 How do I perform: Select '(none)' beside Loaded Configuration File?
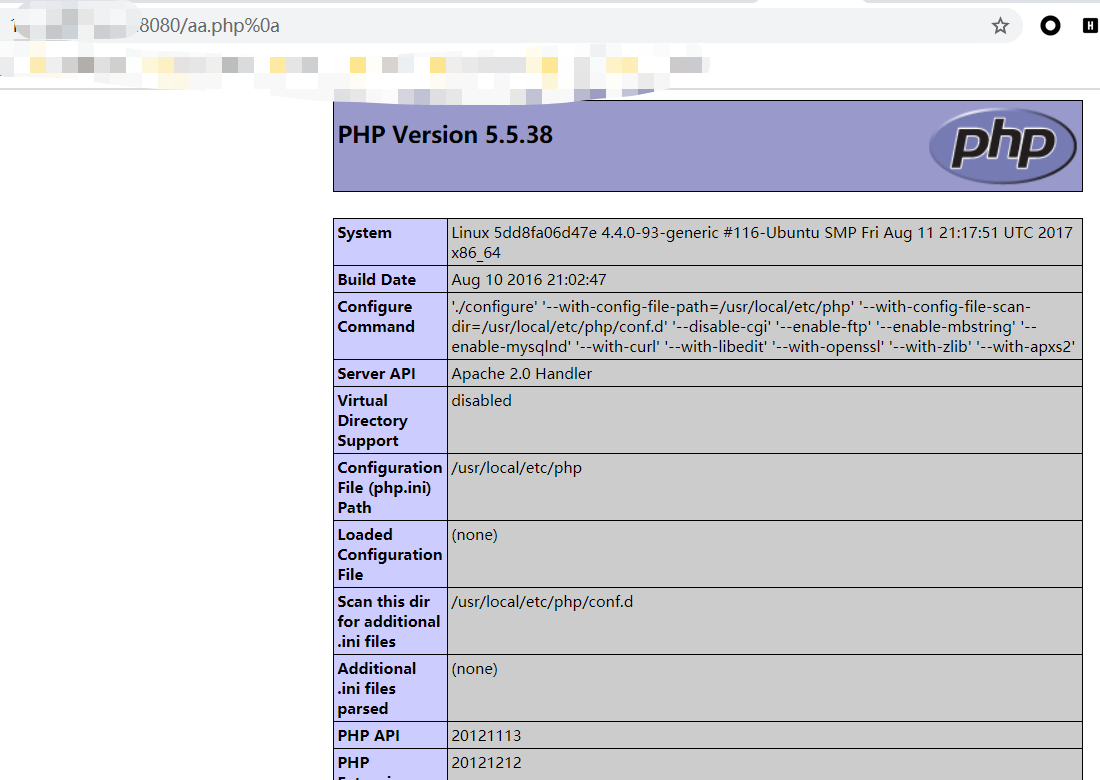point(474,534)
